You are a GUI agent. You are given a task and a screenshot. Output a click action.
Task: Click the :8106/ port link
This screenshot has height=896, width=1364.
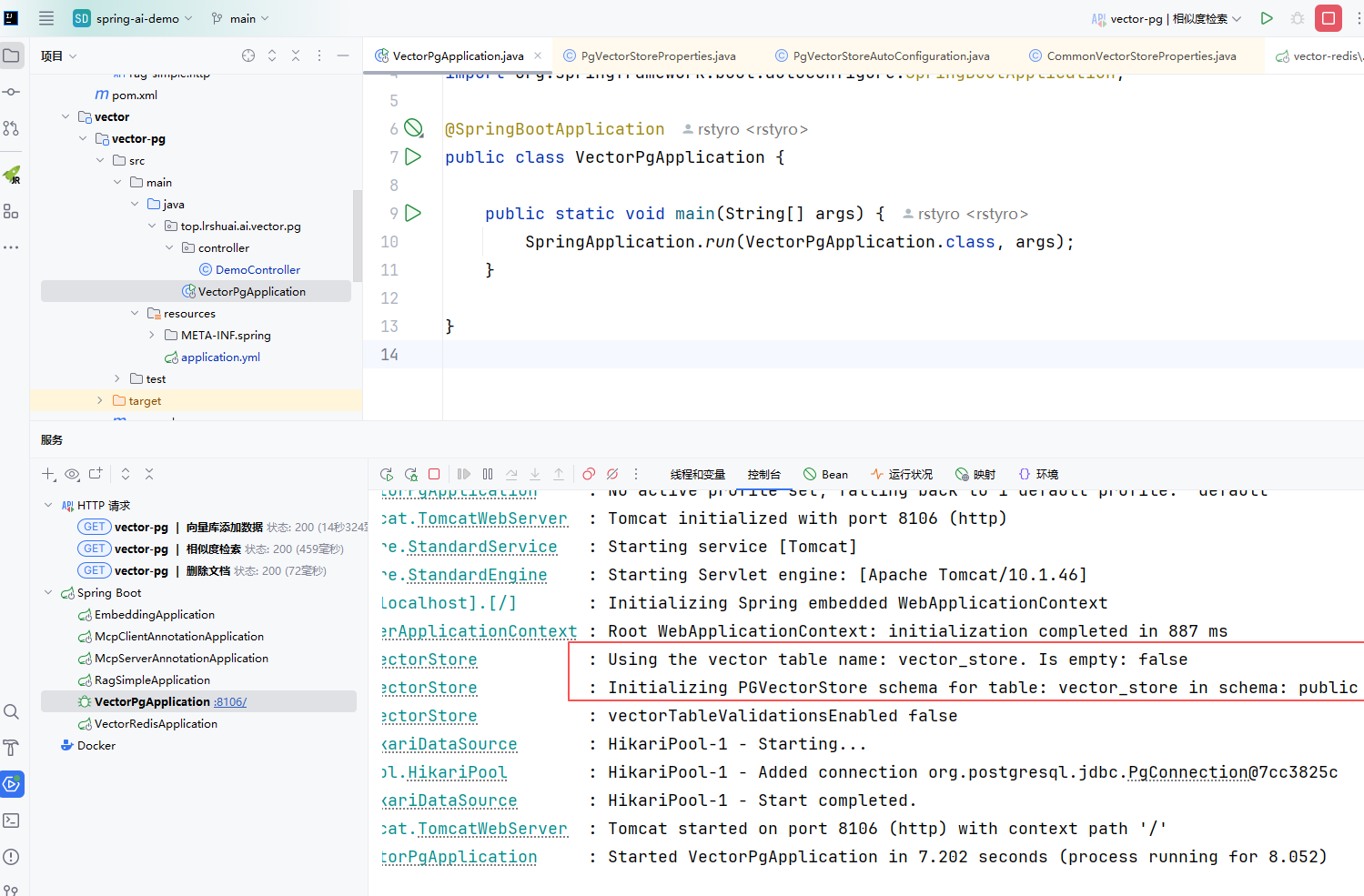click(230, 702)
